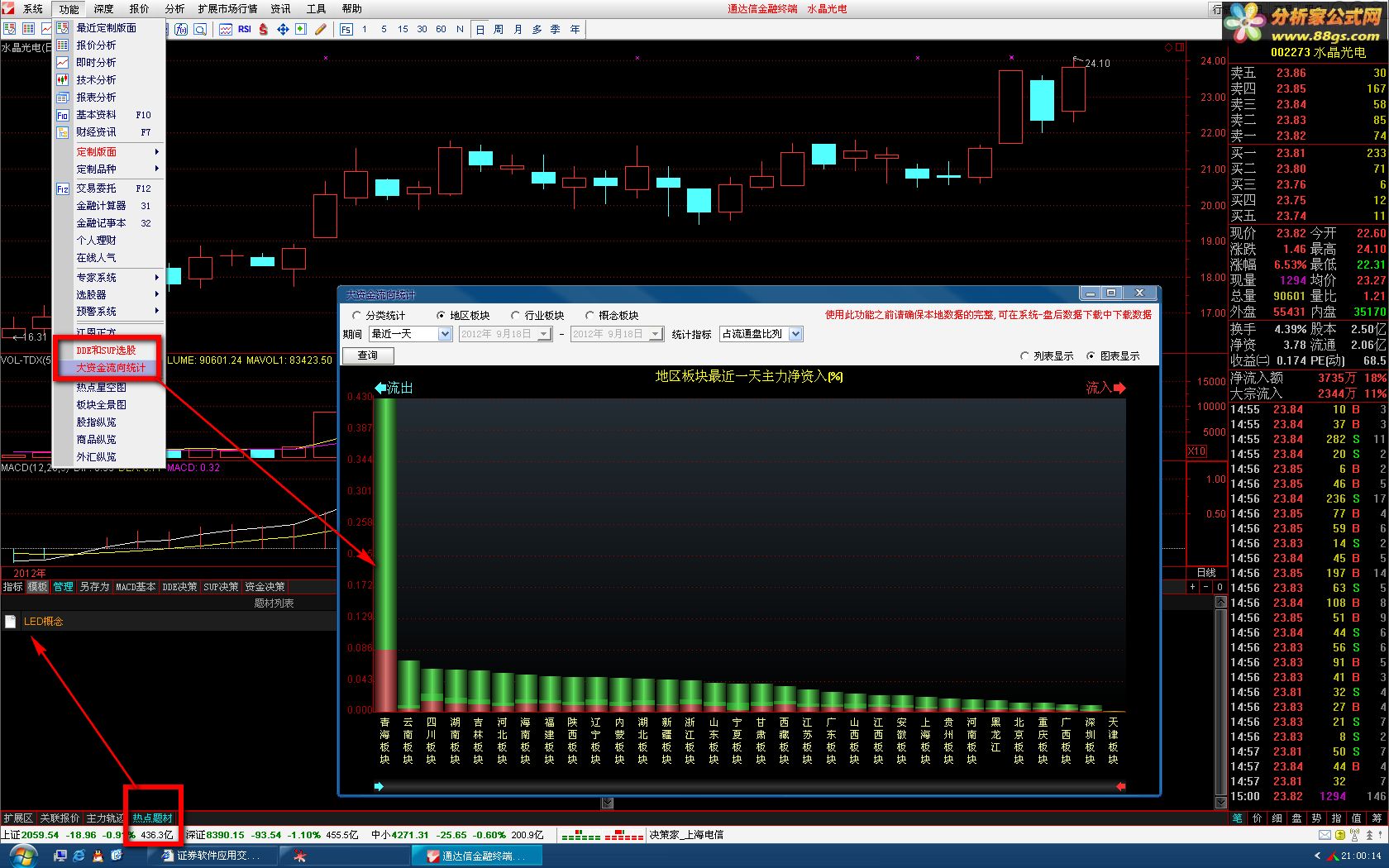Click the envelope icon in status bar
Image resolution: width=1389 pixels, height=868 pixels.
point(1325,835)
